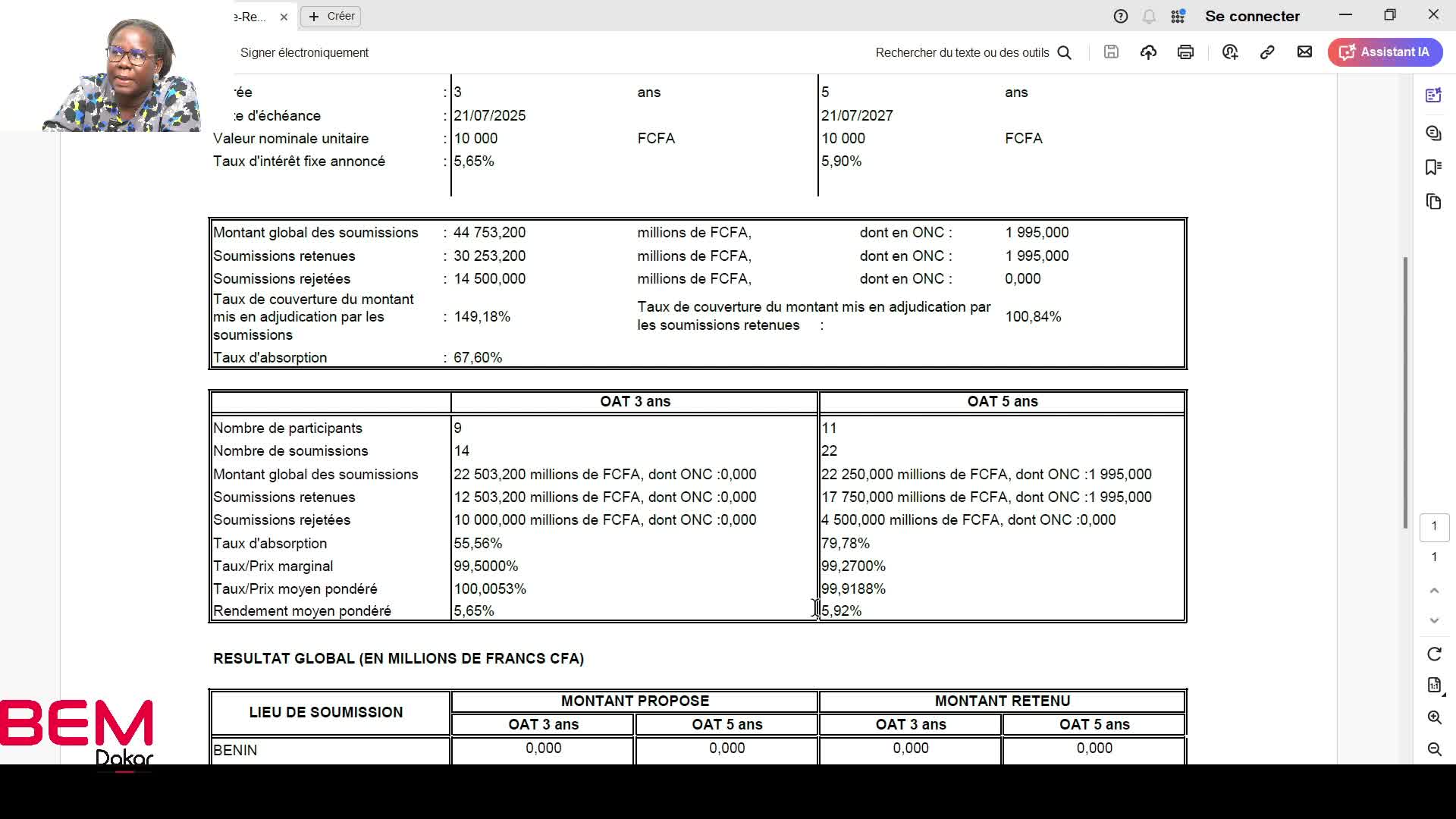Screen dimensions: 1456x819
Task: Go to previous page arrow
Action: (1434, 590)
